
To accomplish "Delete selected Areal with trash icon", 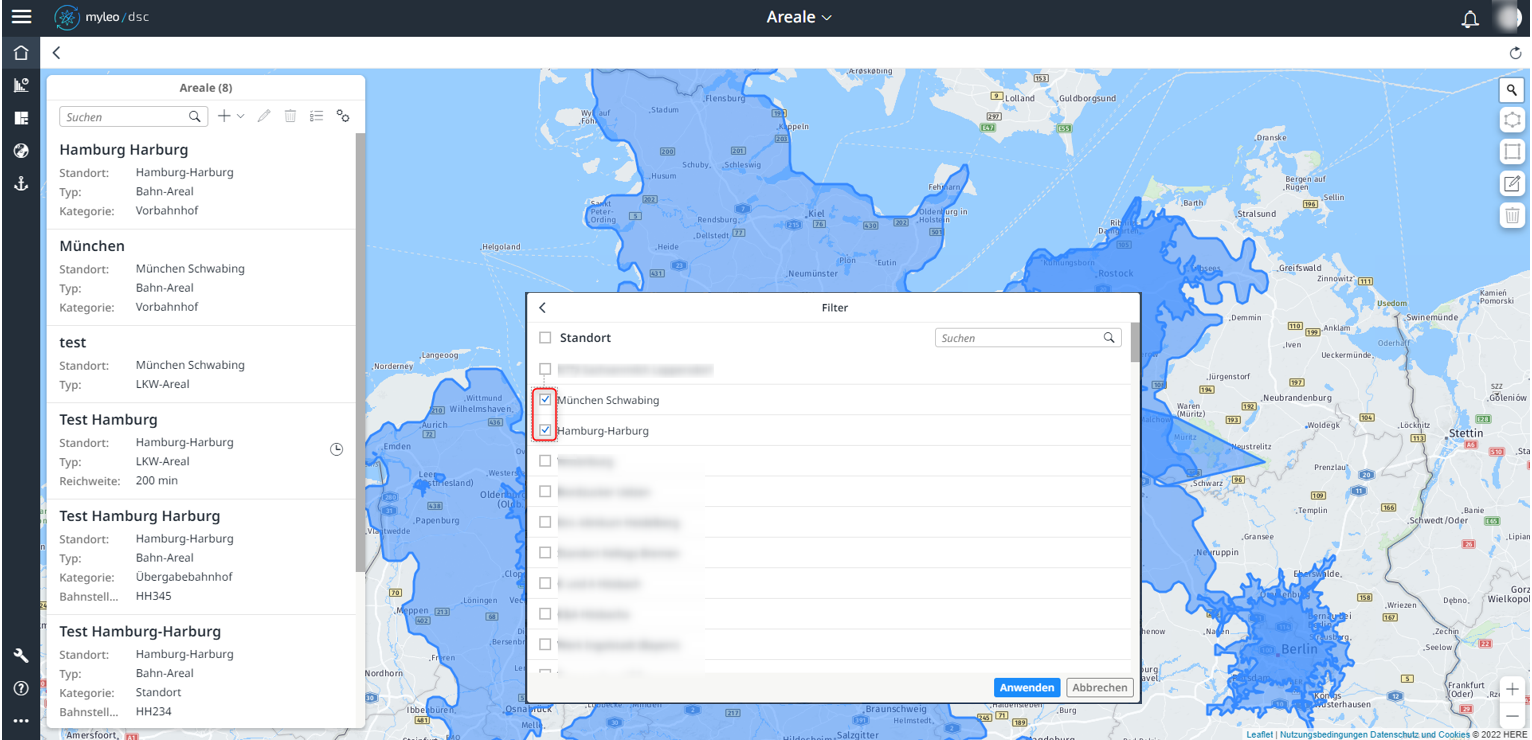I will pos(290,116).
